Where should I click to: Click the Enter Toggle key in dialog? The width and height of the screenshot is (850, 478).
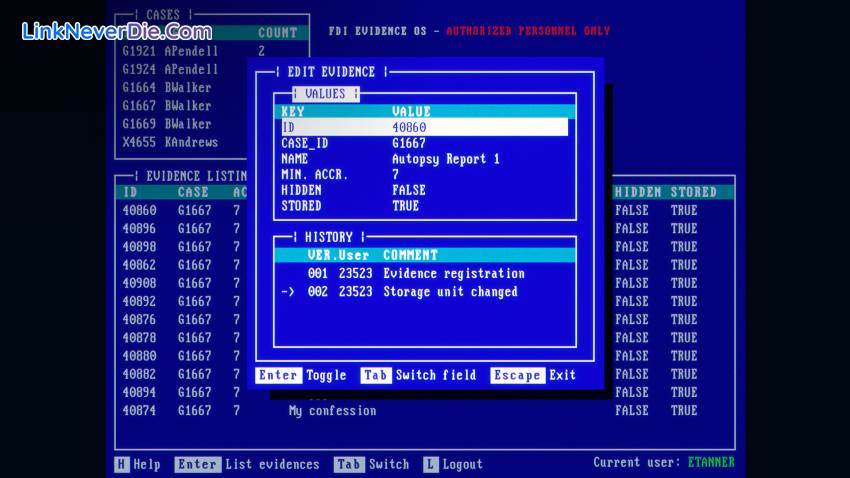point(301,375)
